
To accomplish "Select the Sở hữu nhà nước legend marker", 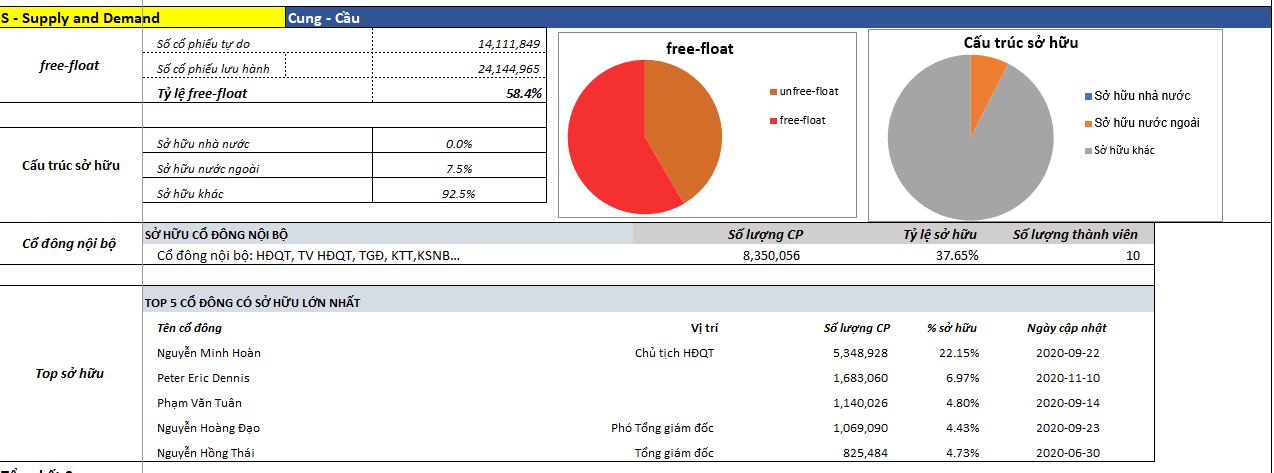I will click(x=1089, y=96).
